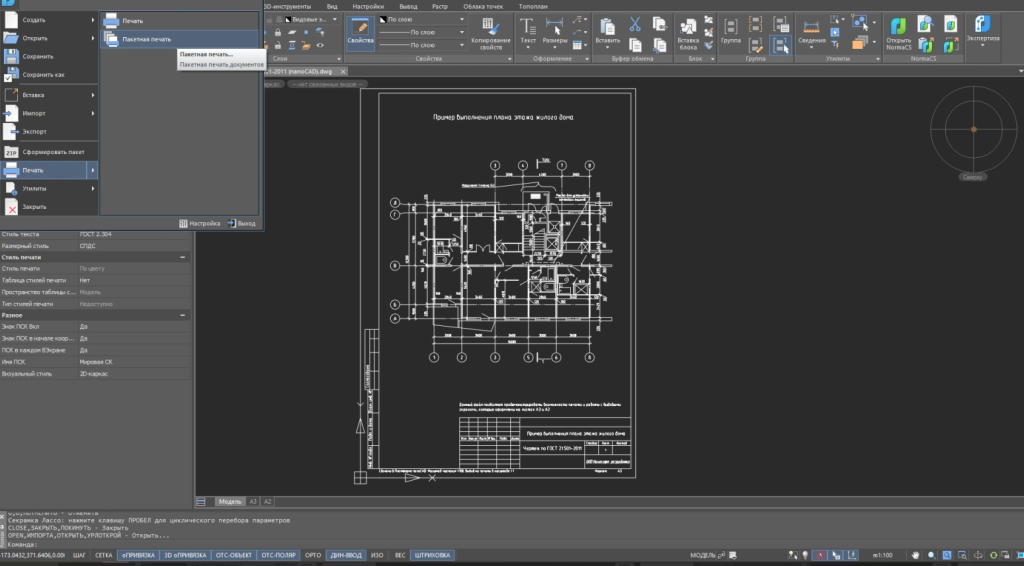Screen dimensions: 1024x566
Task: Click the view compass circle labeled Сверху
Action: click(x=972, y=130)
